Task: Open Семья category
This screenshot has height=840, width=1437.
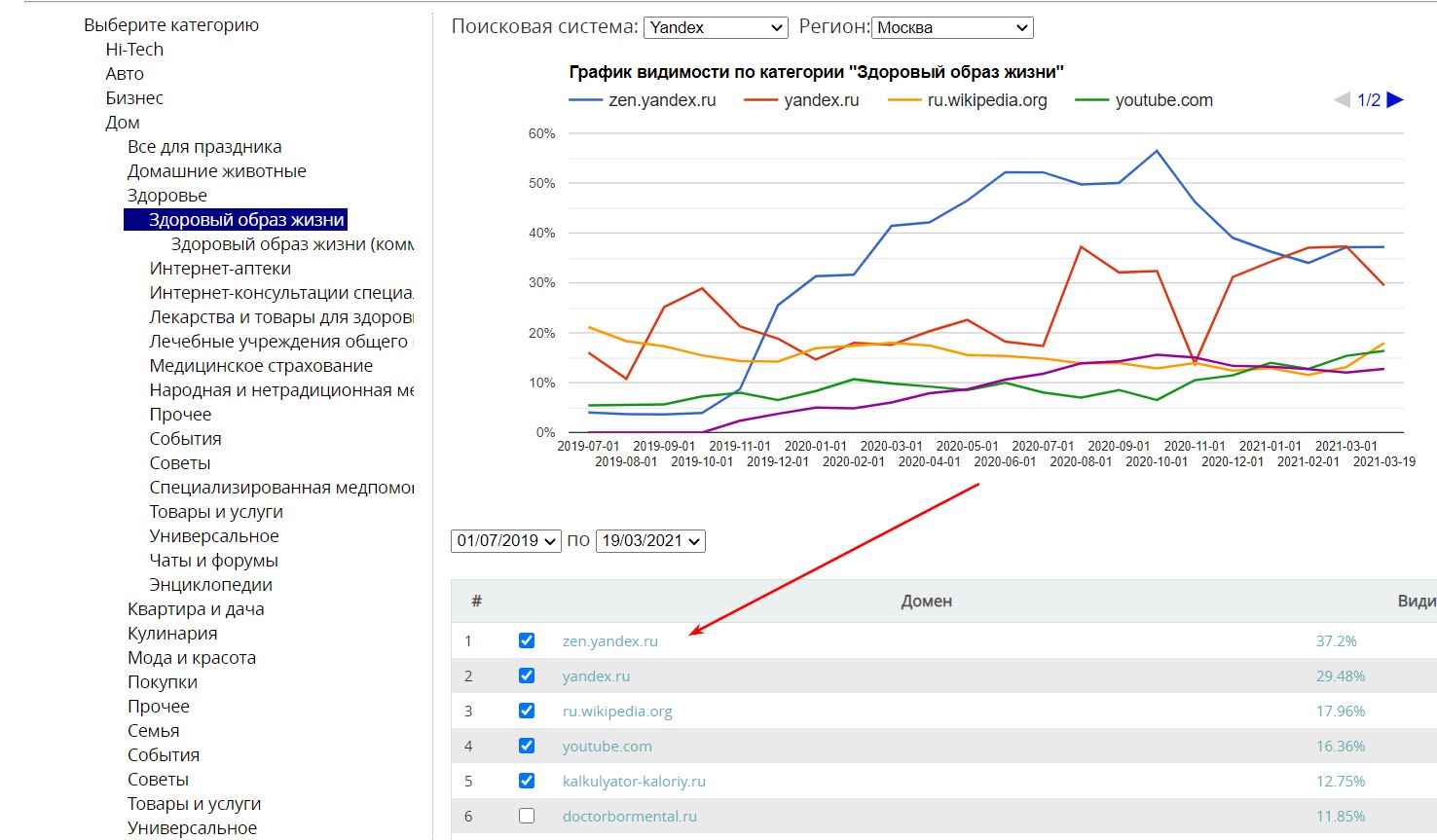Action: (x=153, y=730)
